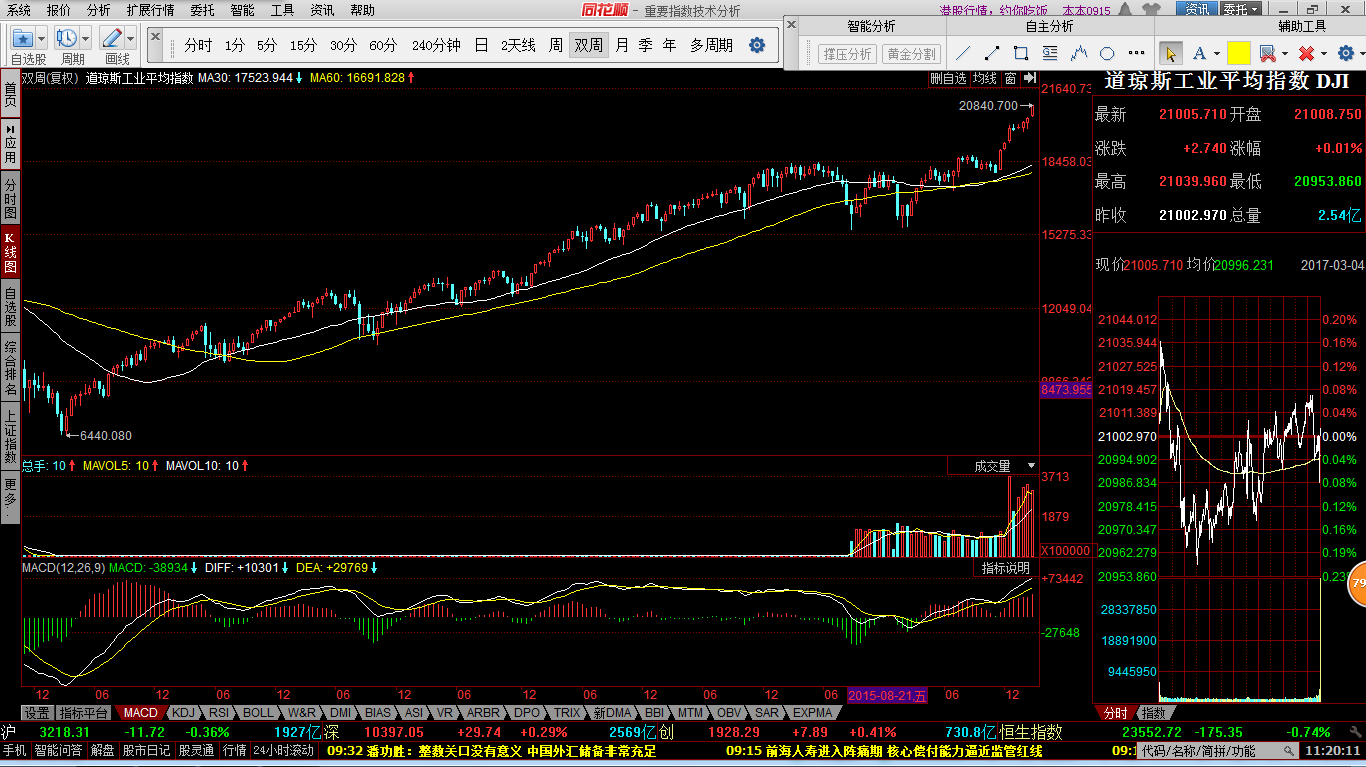Click the 黄金分割 button
The height and width of the screenshot is (767, 1366).
click(911, 54)
